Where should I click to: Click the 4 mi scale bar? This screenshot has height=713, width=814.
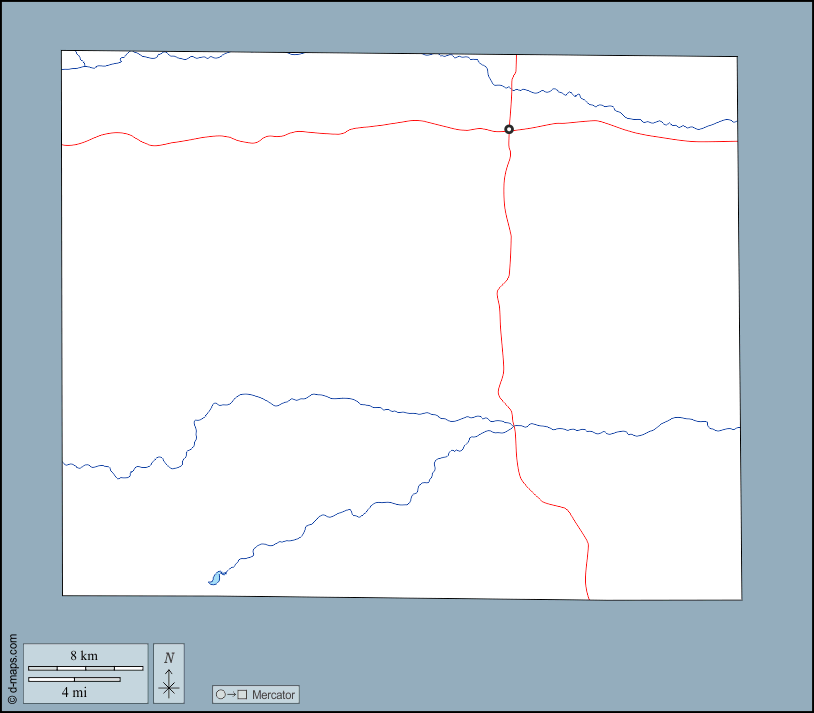pyautogui.click(x=75, y=680)
